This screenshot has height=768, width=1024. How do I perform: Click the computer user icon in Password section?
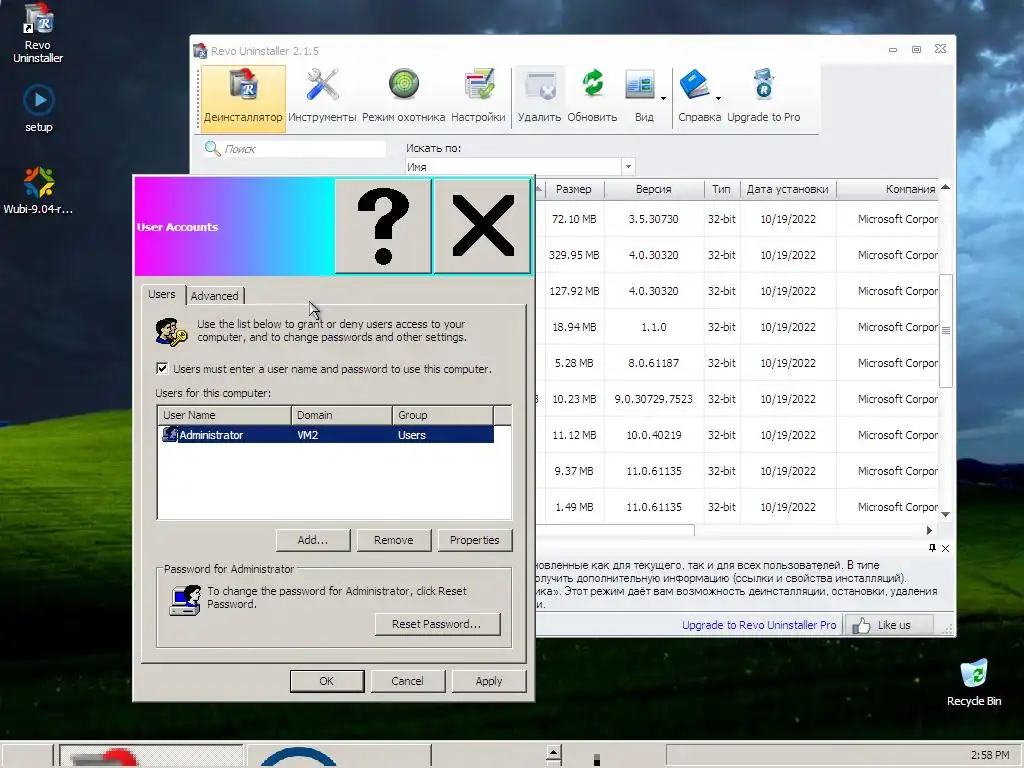tap(185, 601)
